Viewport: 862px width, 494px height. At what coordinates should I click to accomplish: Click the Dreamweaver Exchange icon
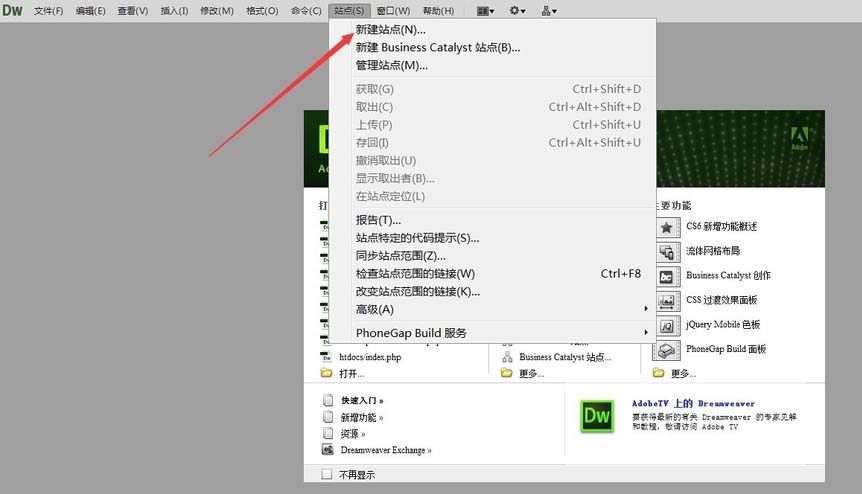point(328,449)
